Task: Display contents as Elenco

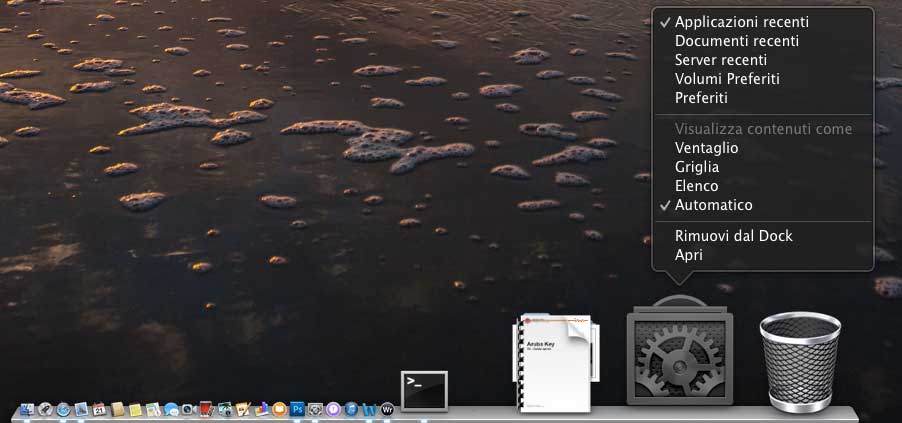Action: coord(696,186)
